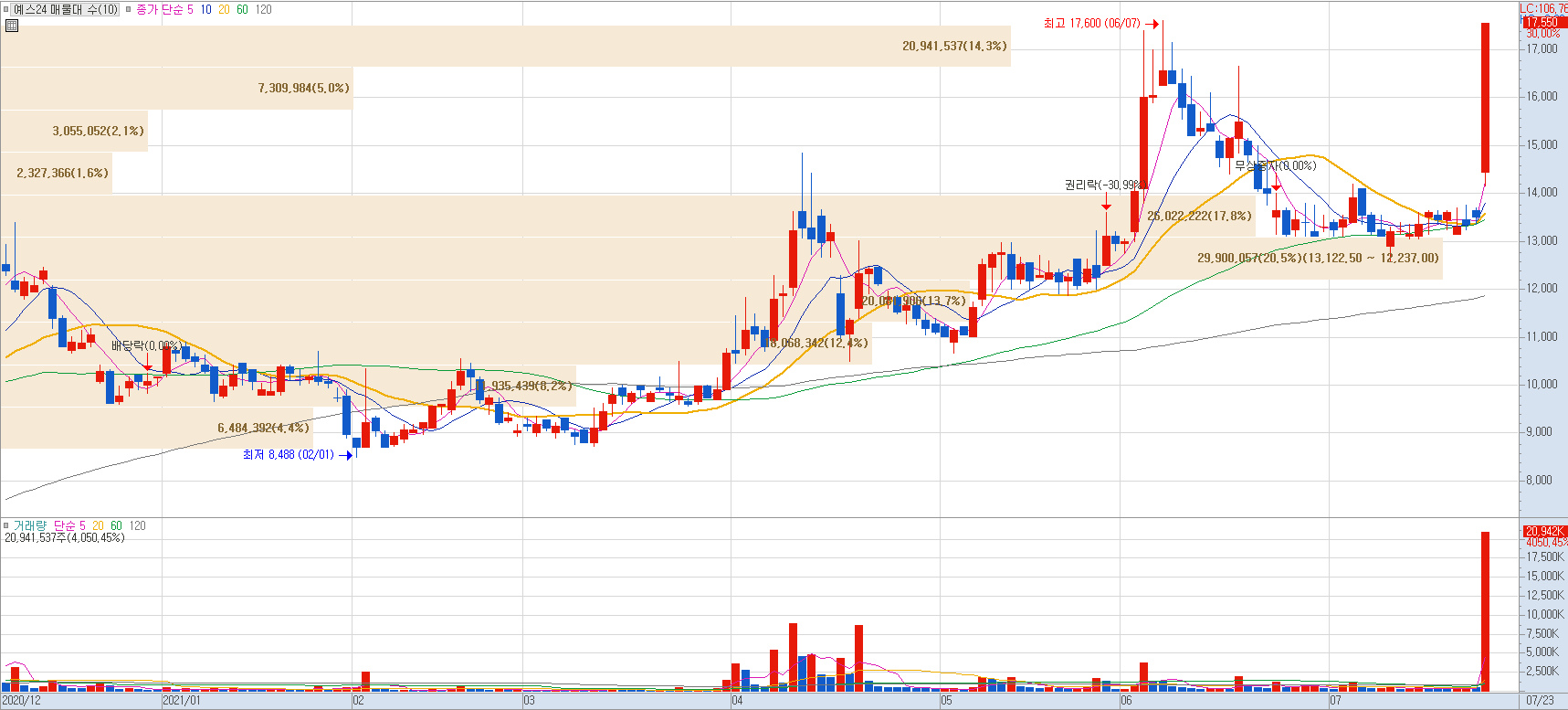Click the tall red volume bar on 07/23
Screen dimensions: 1568x710
point(1486,611)
